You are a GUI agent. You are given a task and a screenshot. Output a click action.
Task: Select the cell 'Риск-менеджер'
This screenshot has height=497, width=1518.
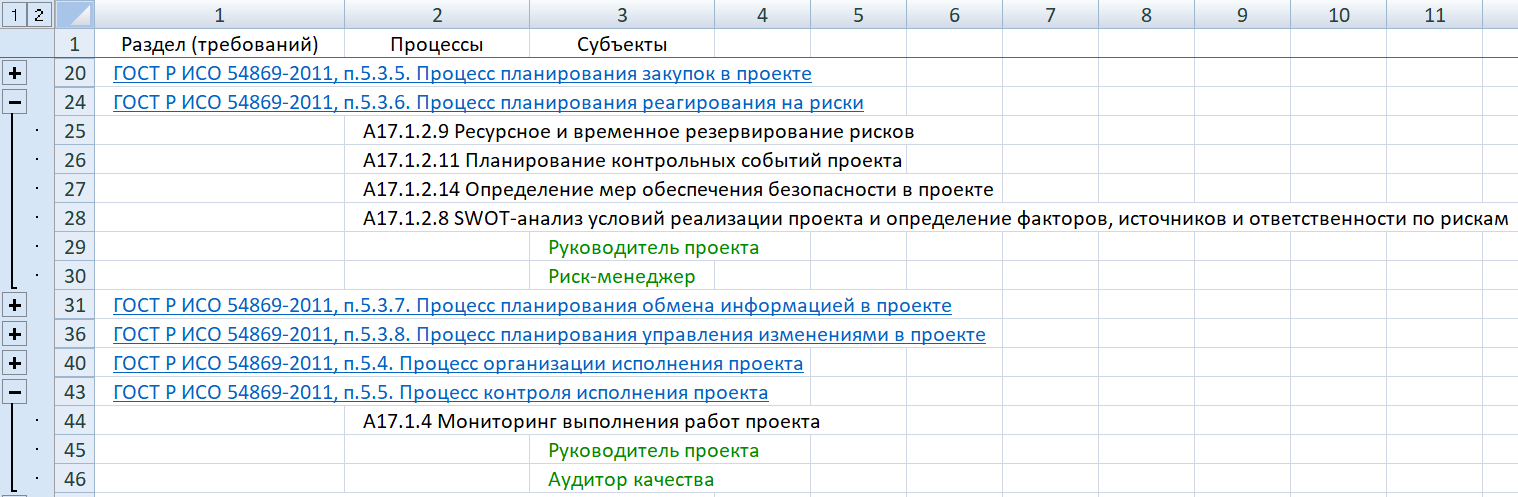coord(621,277)
